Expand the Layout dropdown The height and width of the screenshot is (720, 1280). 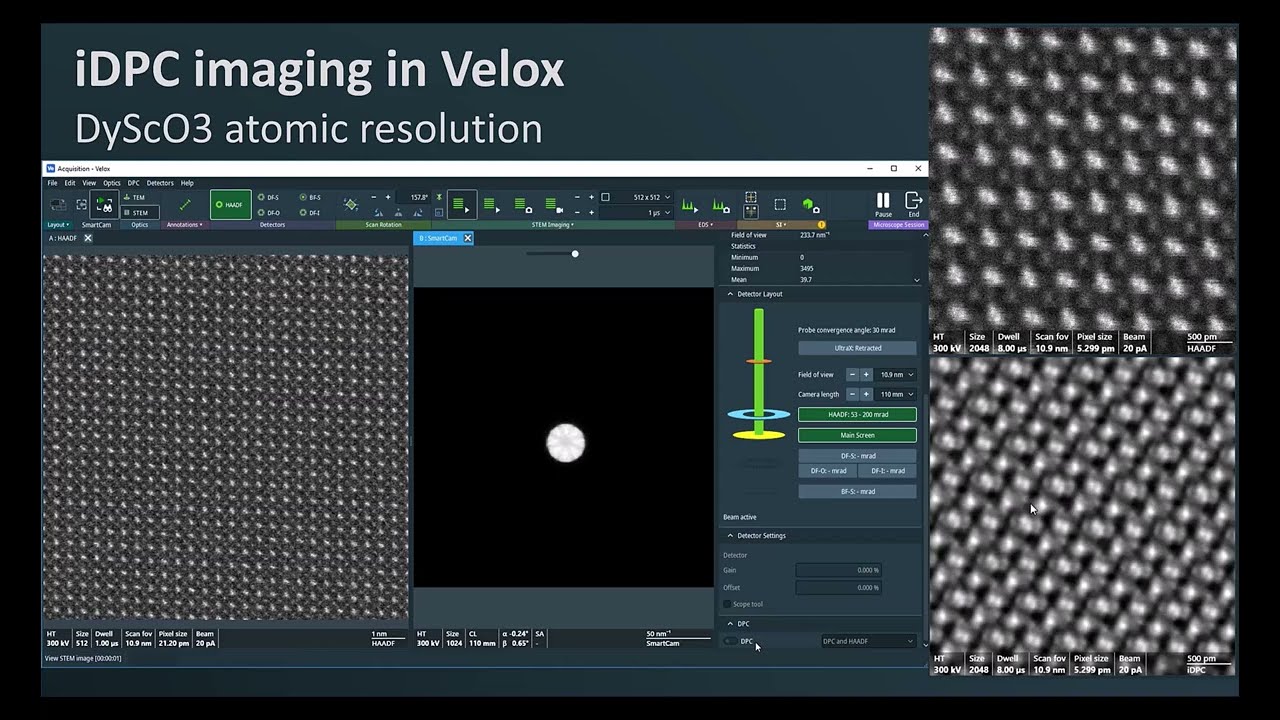57,225
